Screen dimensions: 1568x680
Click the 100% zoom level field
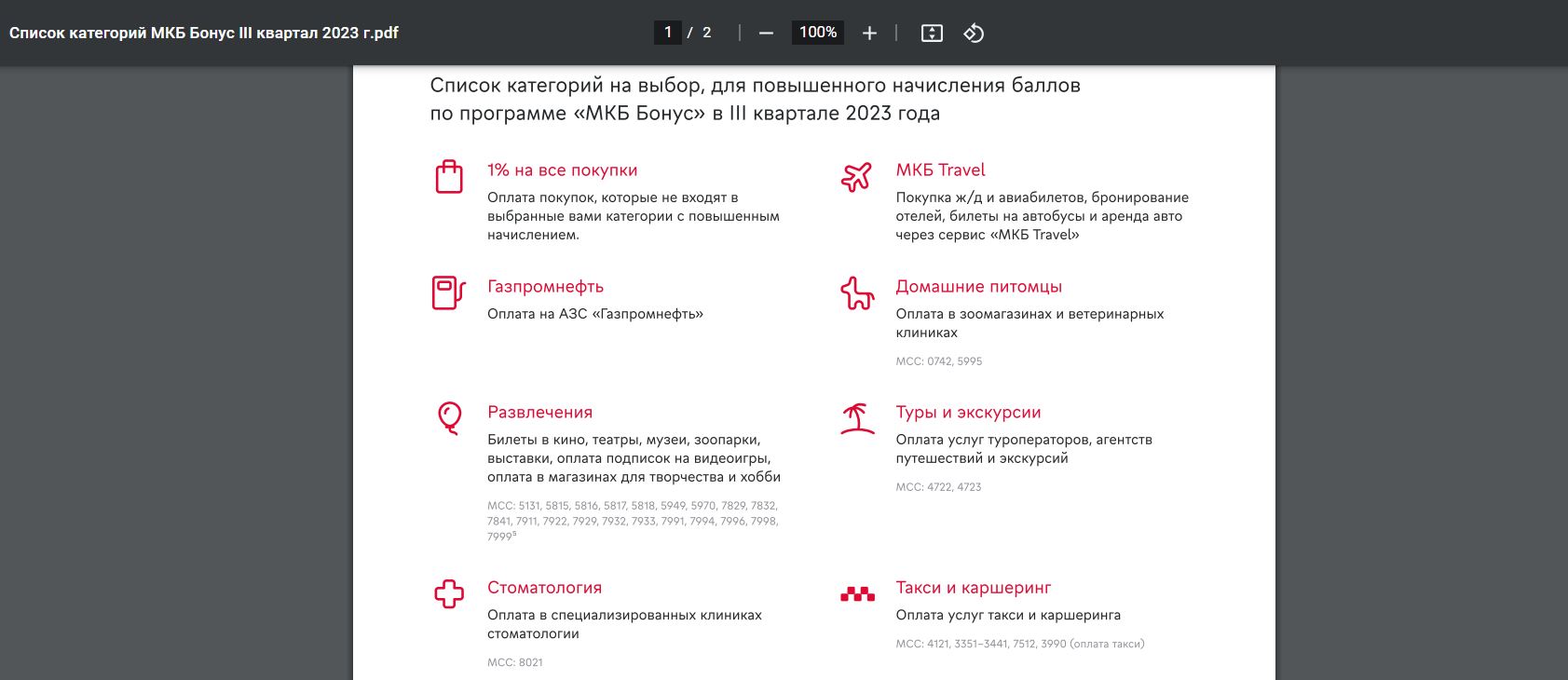point(818,33)
